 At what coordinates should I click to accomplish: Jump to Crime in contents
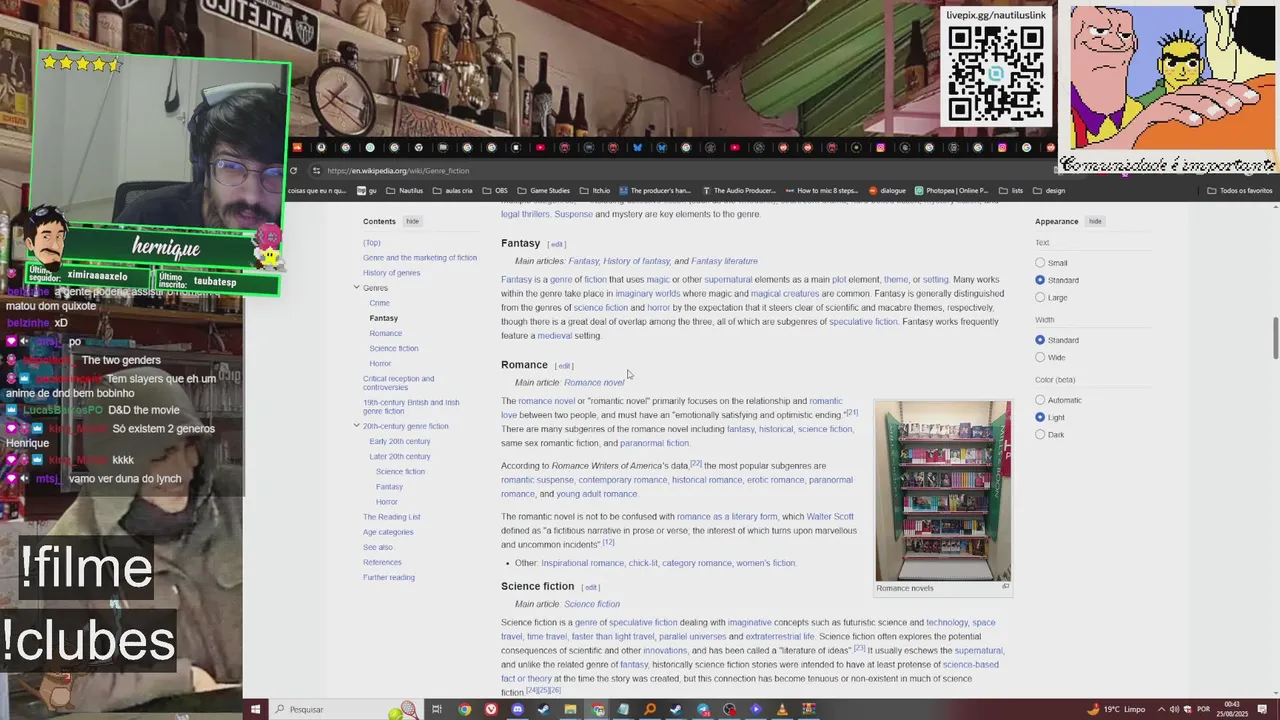tap(379, 303)
